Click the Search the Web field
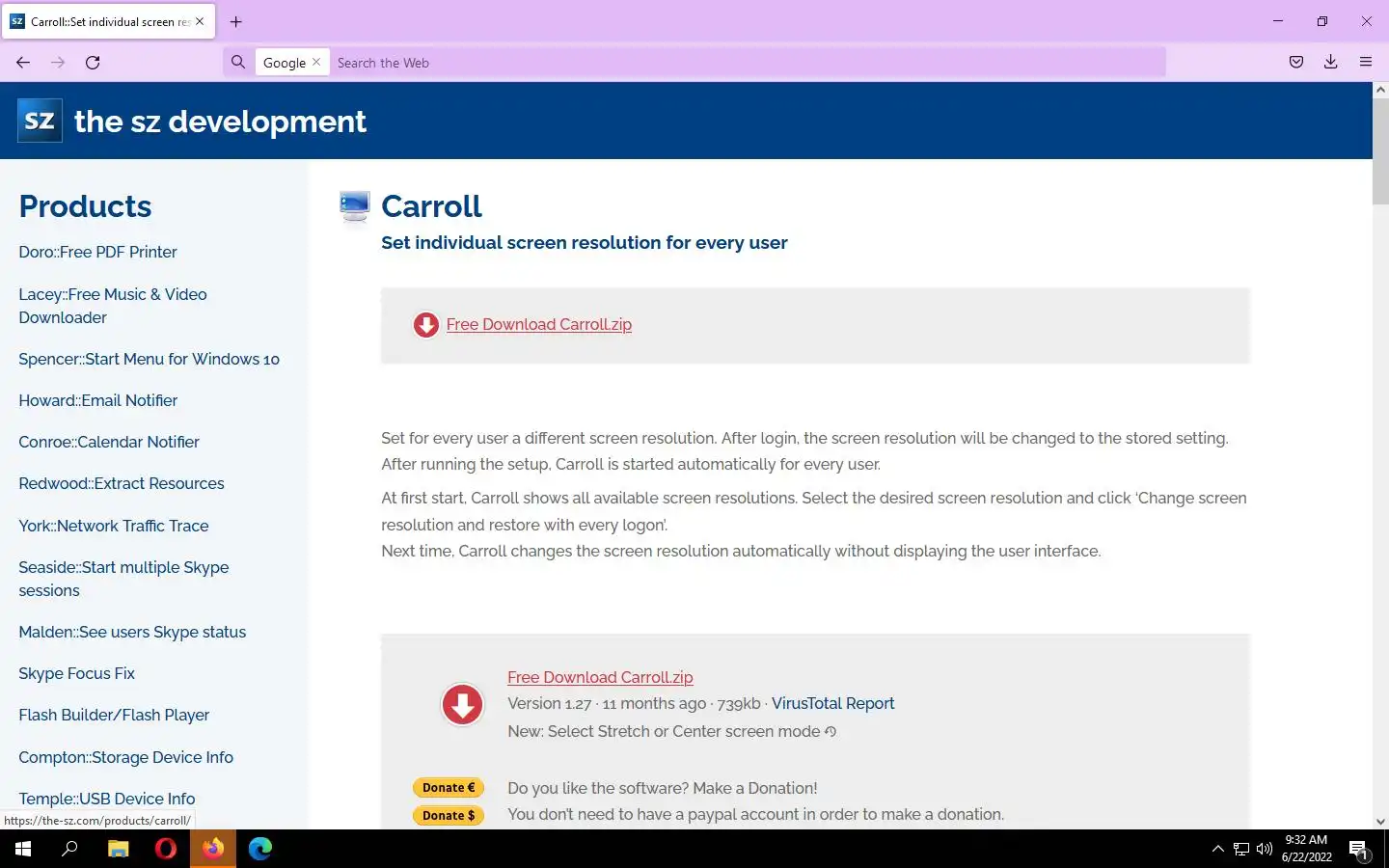1389x868 pixels. click(748, 63)
